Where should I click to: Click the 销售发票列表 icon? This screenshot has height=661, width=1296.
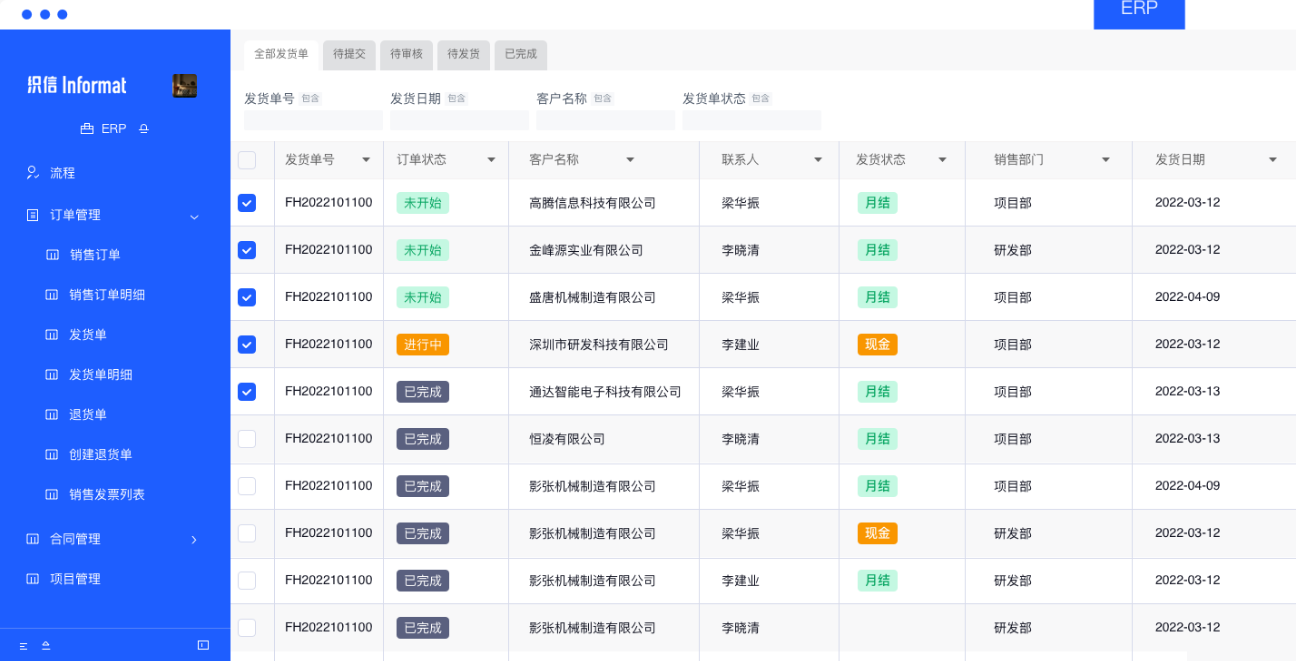tap(53, 494)
